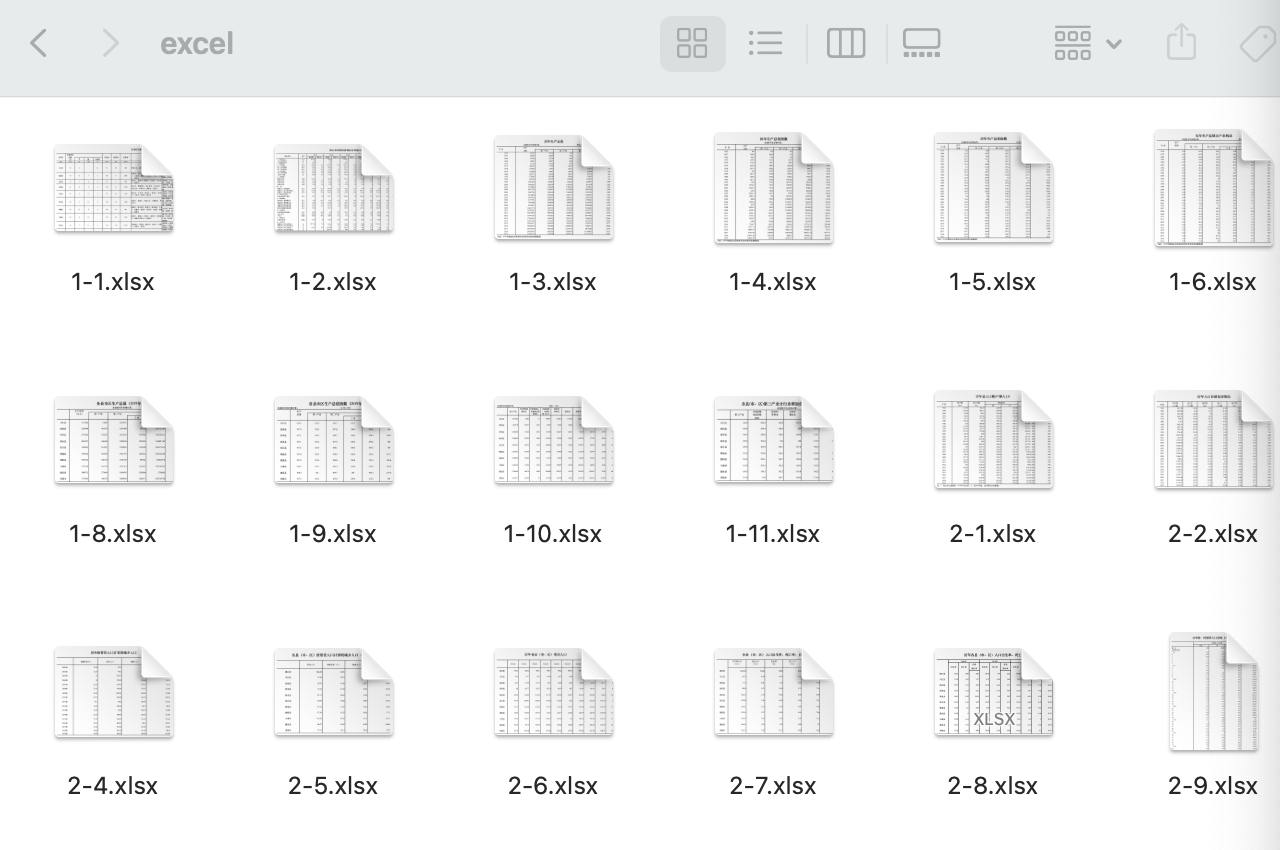The height and width of the screenshot is (850, 1280).
Task: Click the file name 2-8.xlsx
Action: point(993,786)
